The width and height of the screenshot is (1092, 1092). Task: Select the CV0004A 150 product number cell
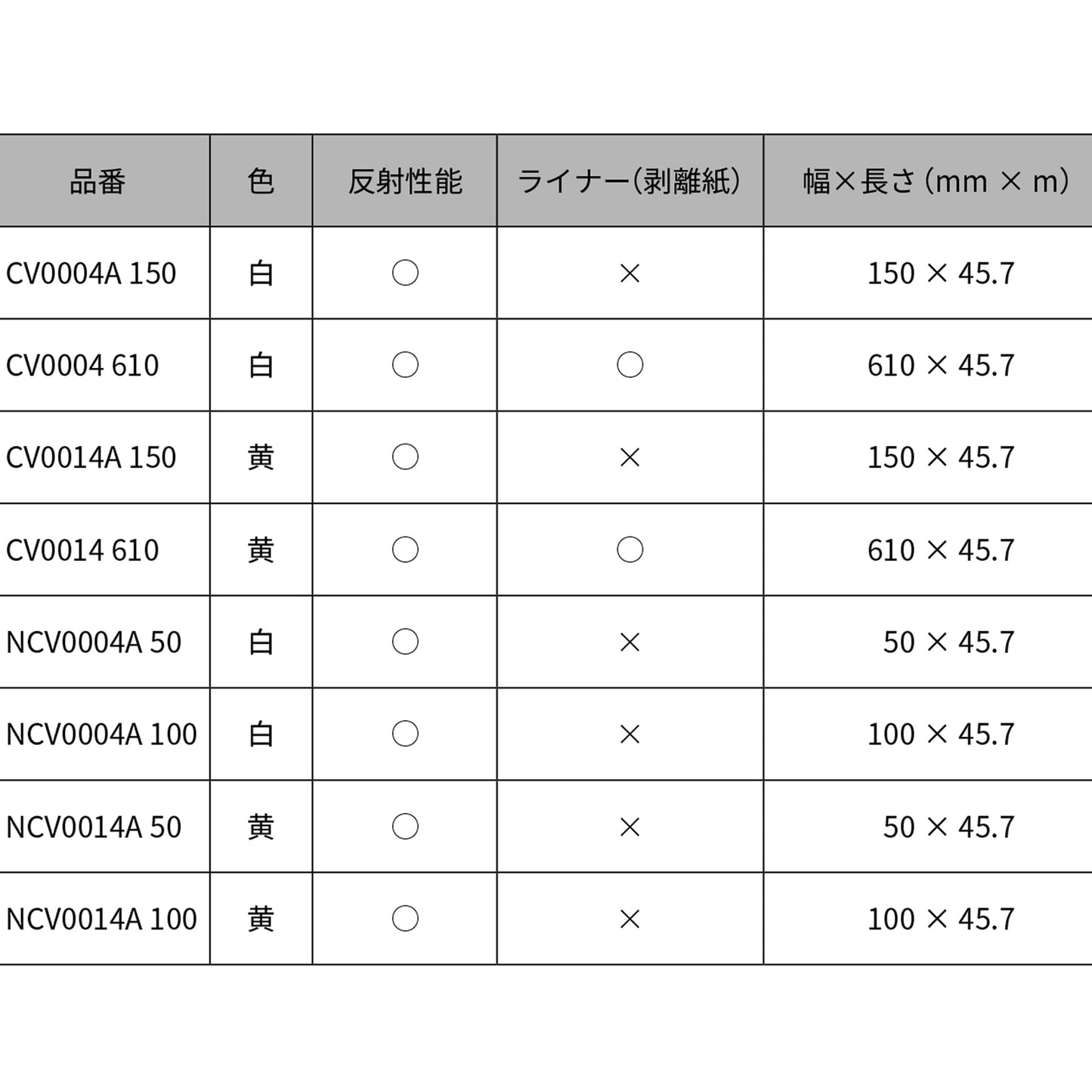[91, 274]
